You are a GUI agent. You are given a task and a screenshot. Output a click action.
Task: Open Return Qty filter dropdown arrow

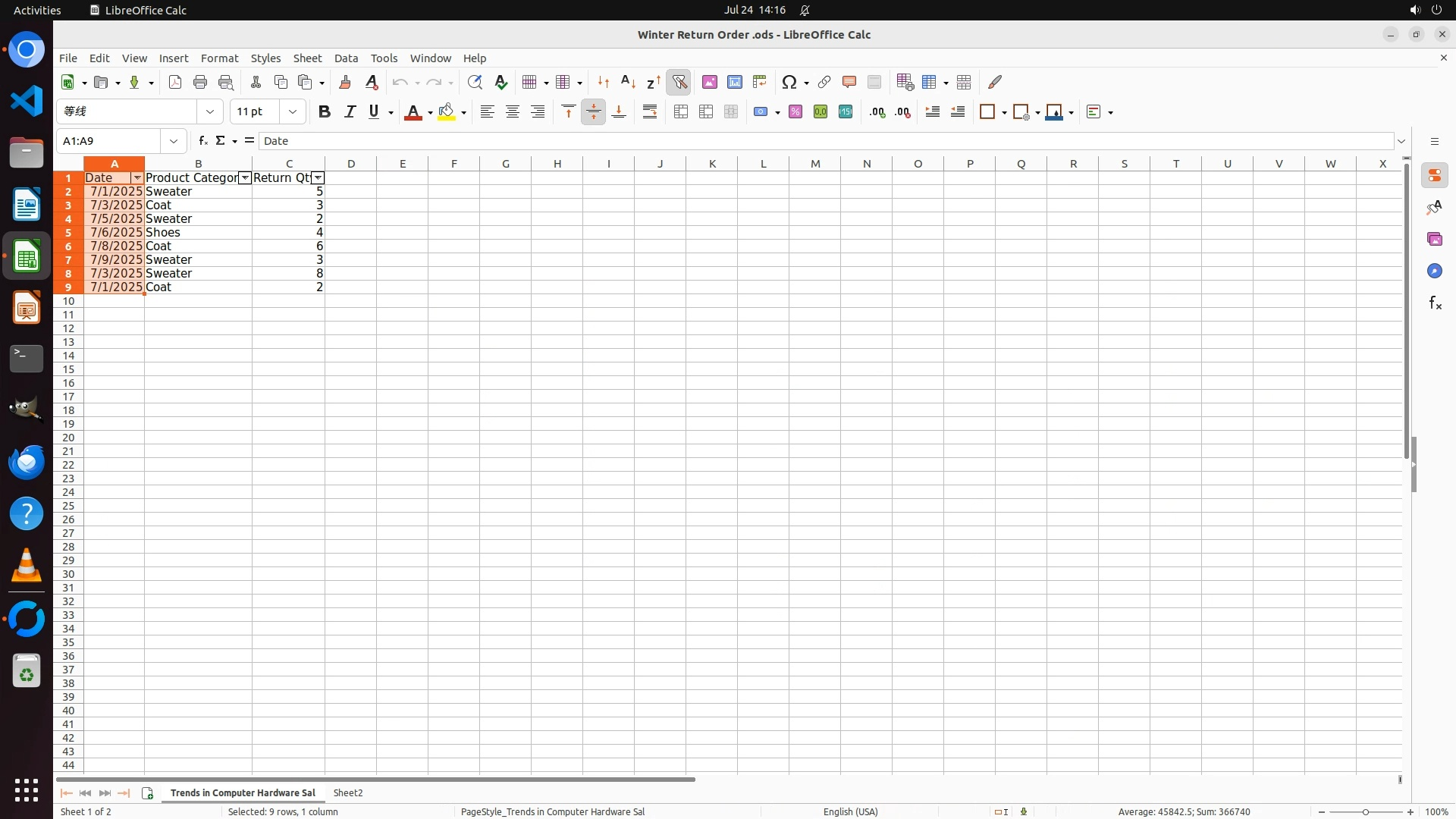[x=318, y=177]
